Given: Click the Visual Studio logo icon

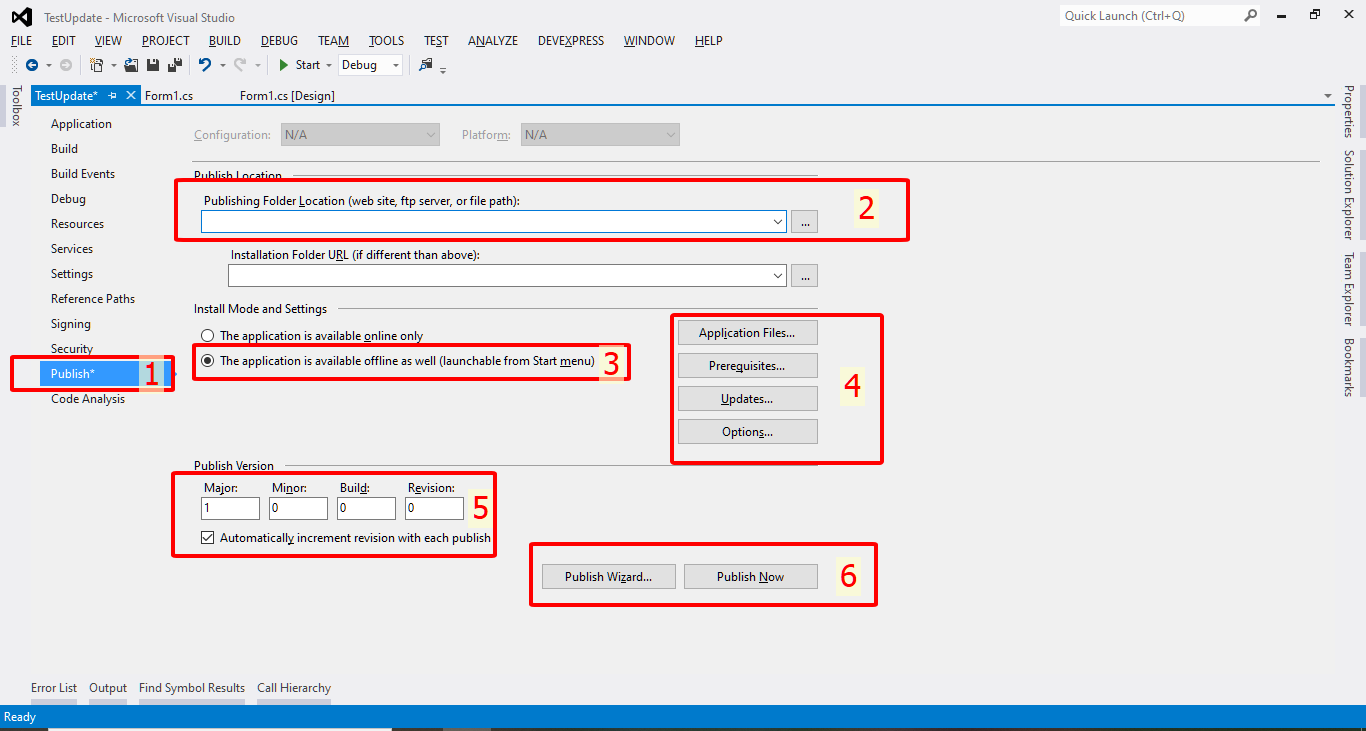Looking at the screenshot, I should [21, 16].
